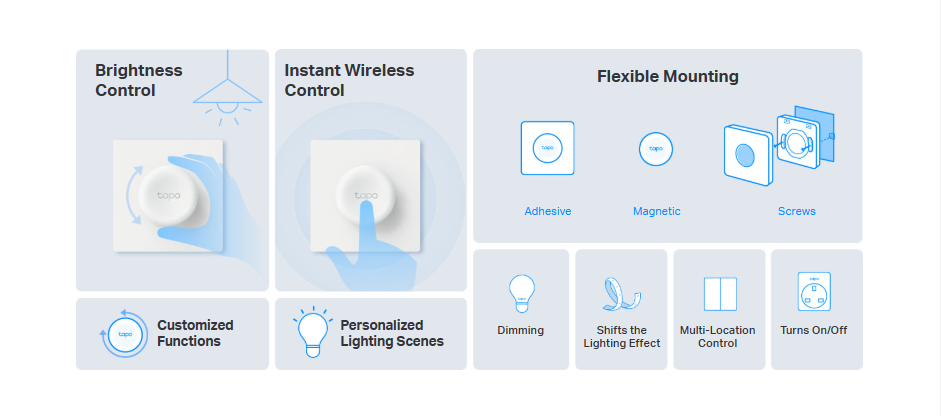The image size is (941, 416).
Task: Click the Customized Functions rotating Tapo icon
Action: [124, 334]
